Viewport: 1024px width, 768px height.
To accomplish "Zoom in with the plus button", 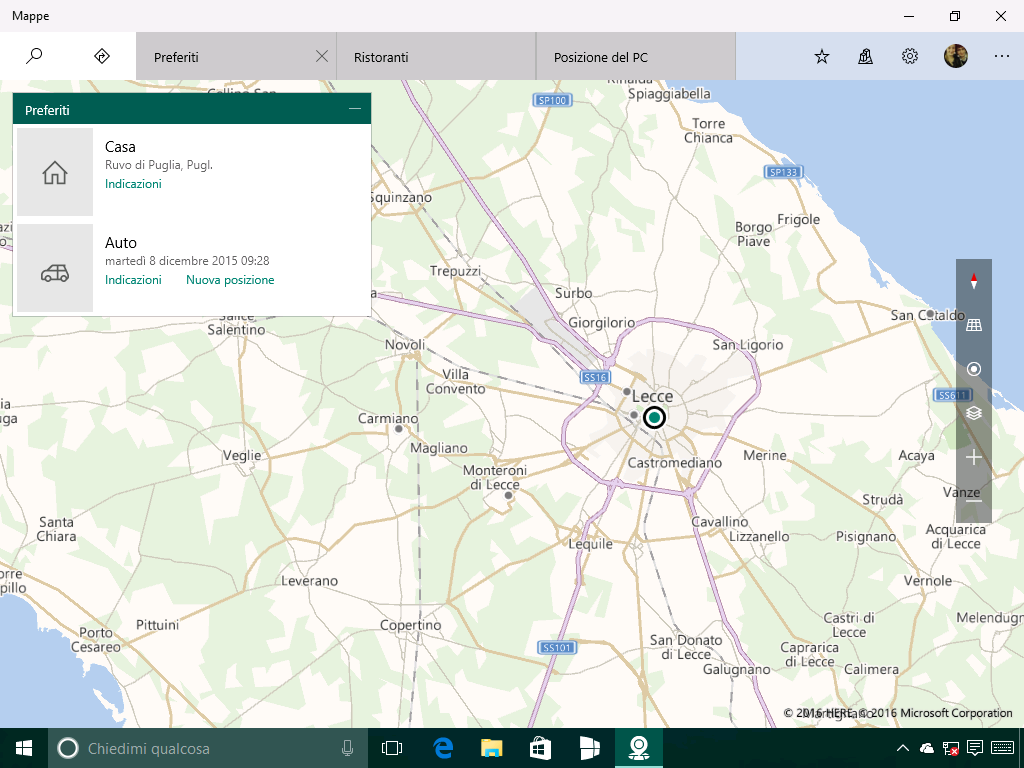I will 974,457.
